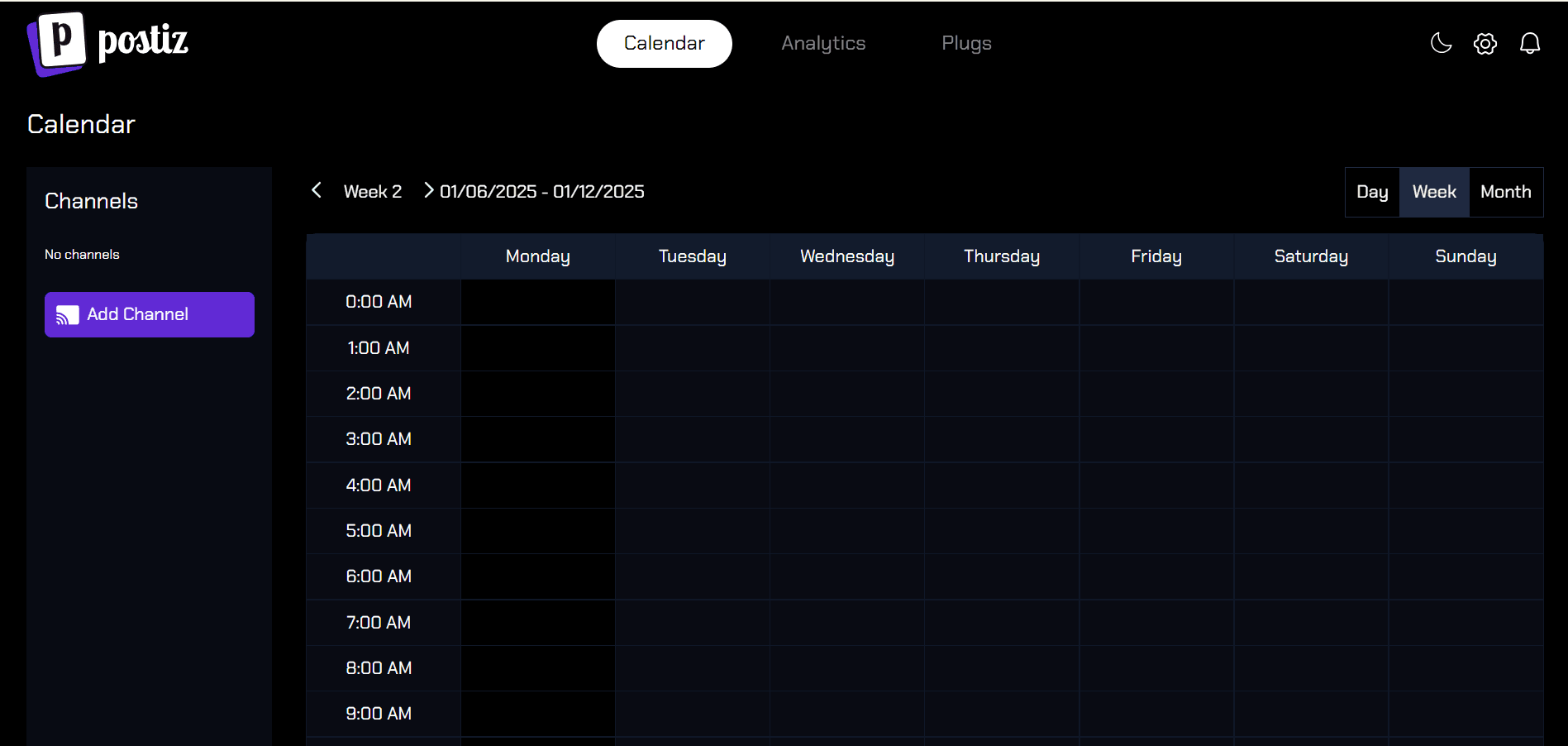This screenshot has width=1568, height=746.
Task: Click the Week 2 label
Action: click(x=372, y=191)
